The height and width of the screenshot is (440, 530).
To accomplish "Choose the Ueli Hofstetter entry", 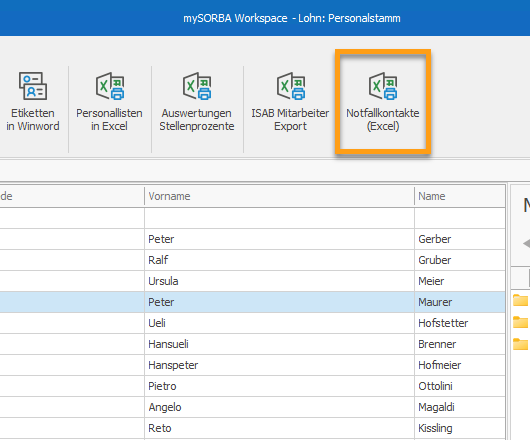I will pos(252,323).
